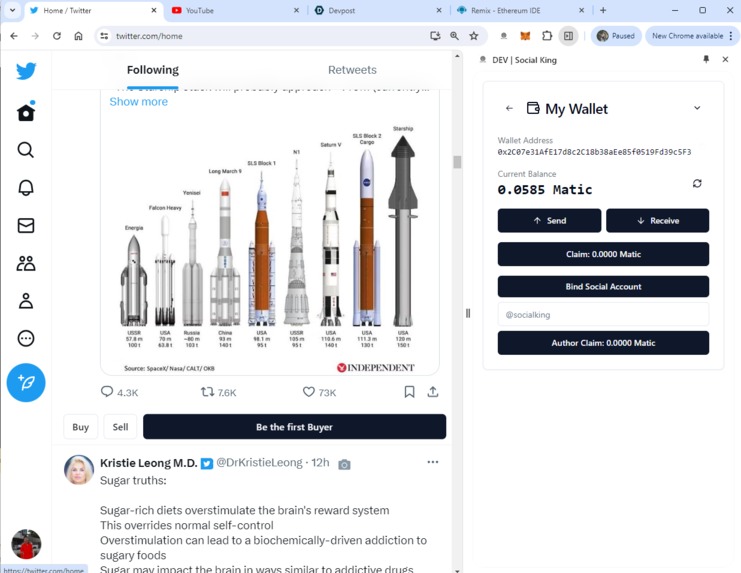
Task: Bookmark this page with the star
Action: point(474,36)
